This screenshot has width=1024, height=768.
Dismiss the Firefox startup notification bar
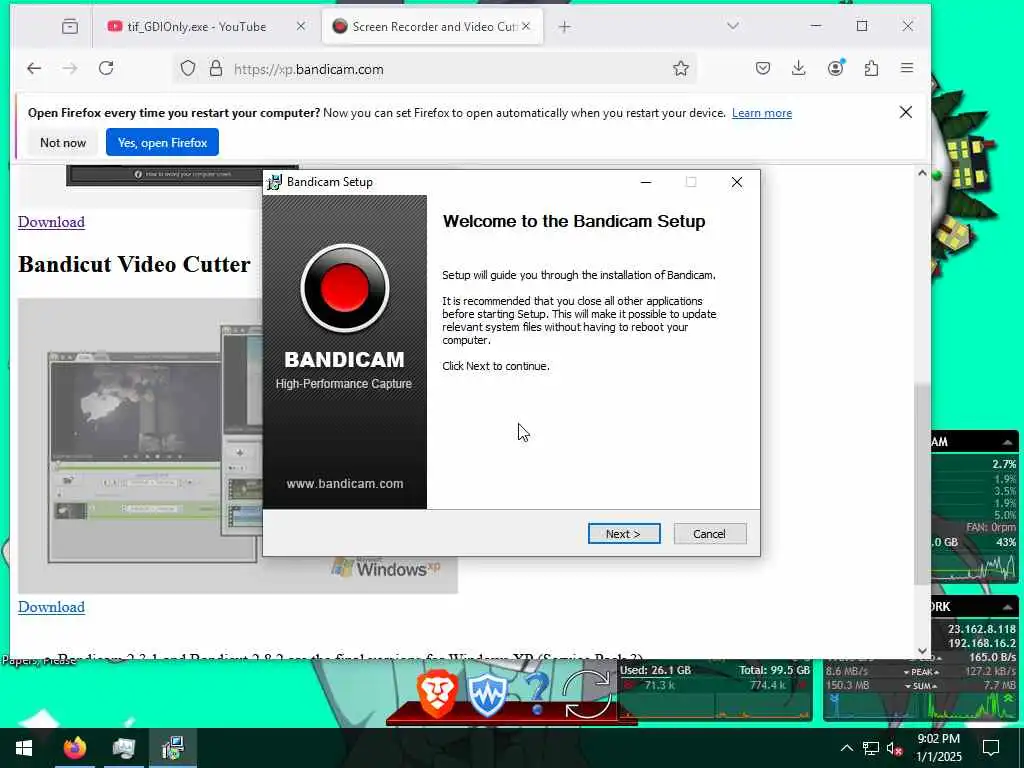tap(906, 112)
